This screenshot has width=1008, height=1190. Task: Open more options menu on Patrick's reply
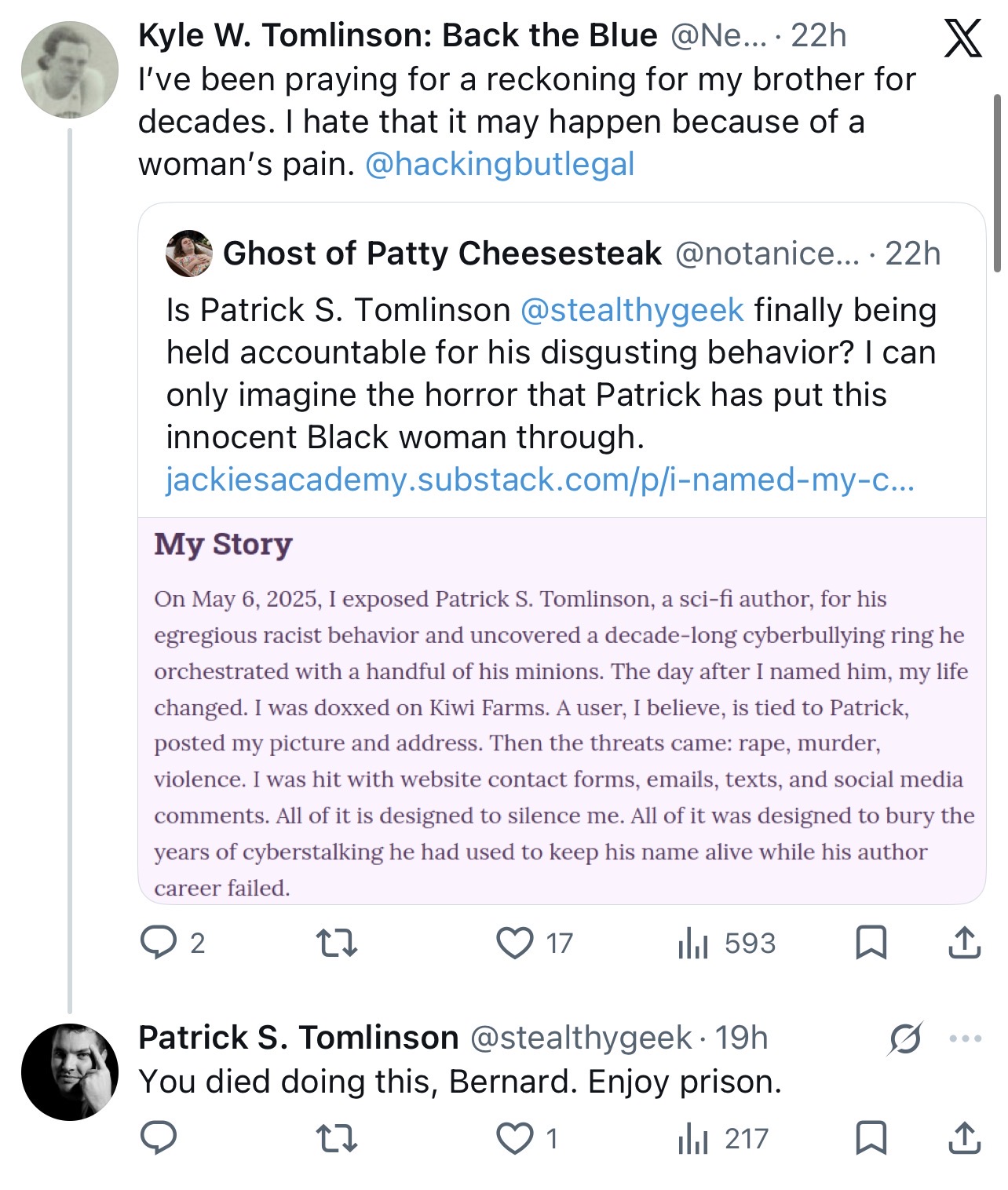965,1039
